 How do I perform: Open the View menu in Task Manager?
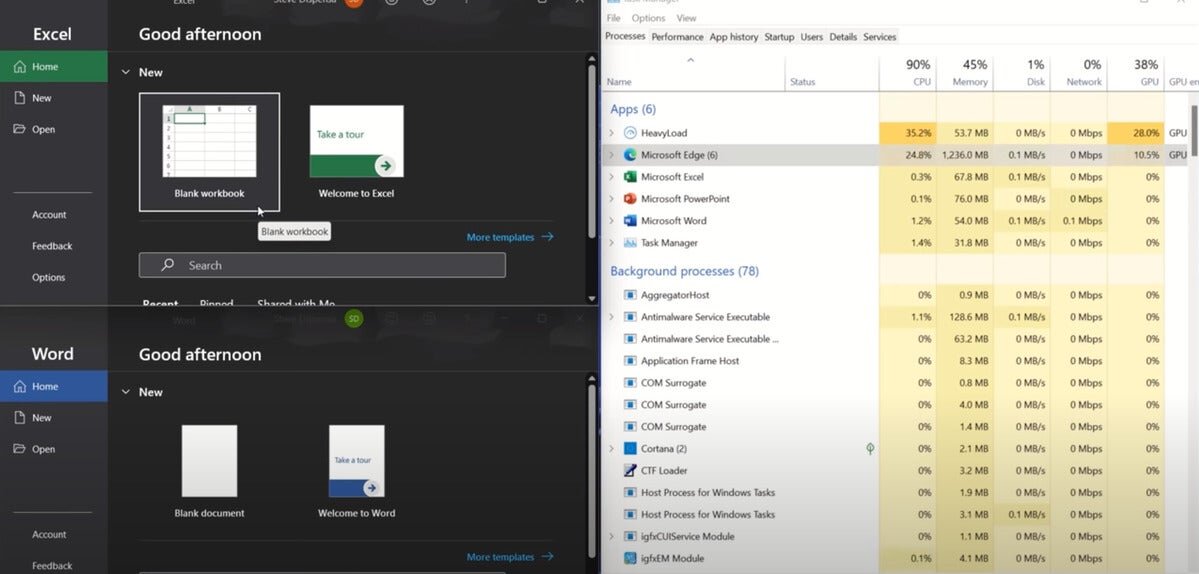tap(687, 18)
